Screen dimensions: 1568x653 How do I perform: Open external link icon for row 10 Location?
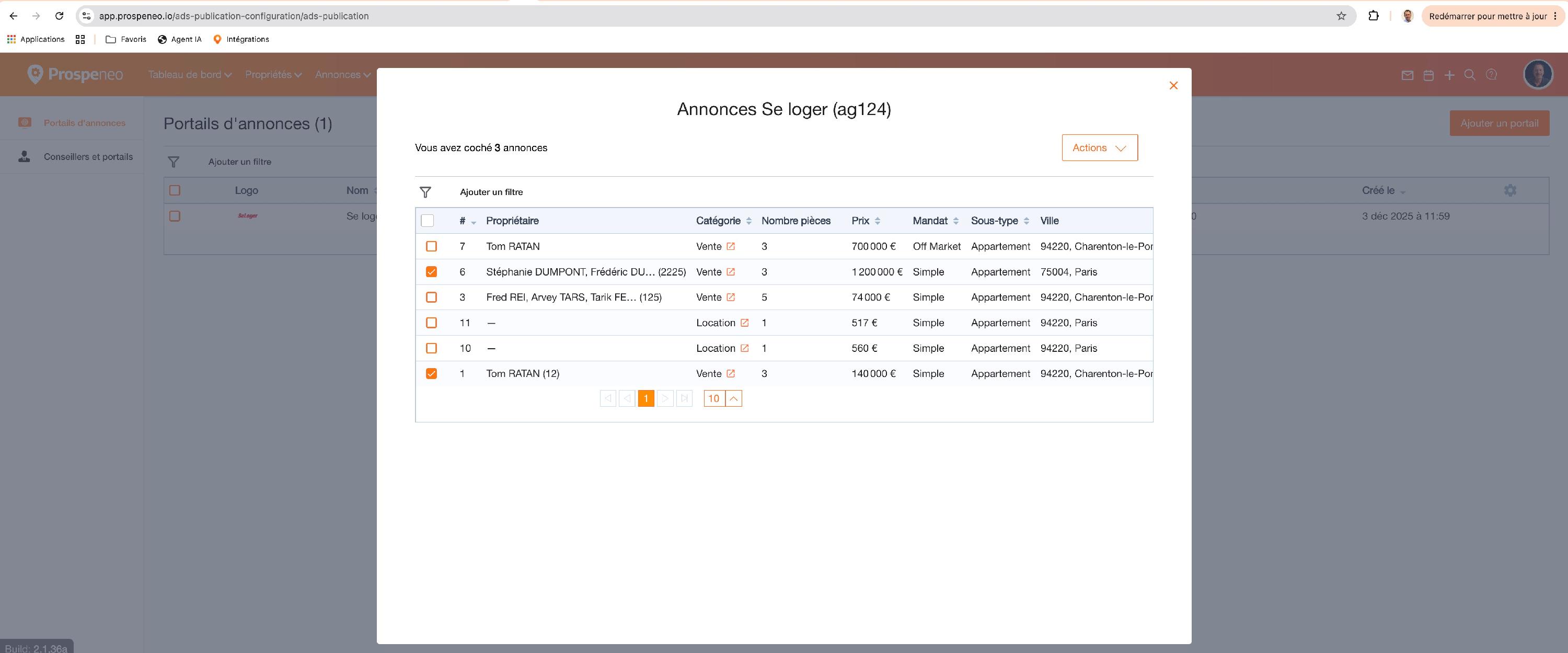pos(744,348)
